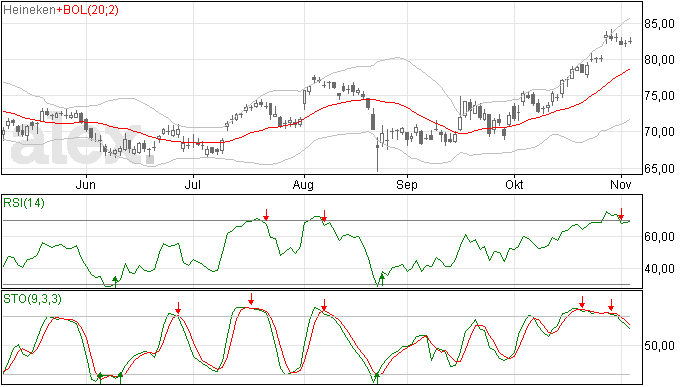690x387 pixels.
Task: Click the 40,00 RSI axis value
Action: pyautogui.click(x=659, y=269)
